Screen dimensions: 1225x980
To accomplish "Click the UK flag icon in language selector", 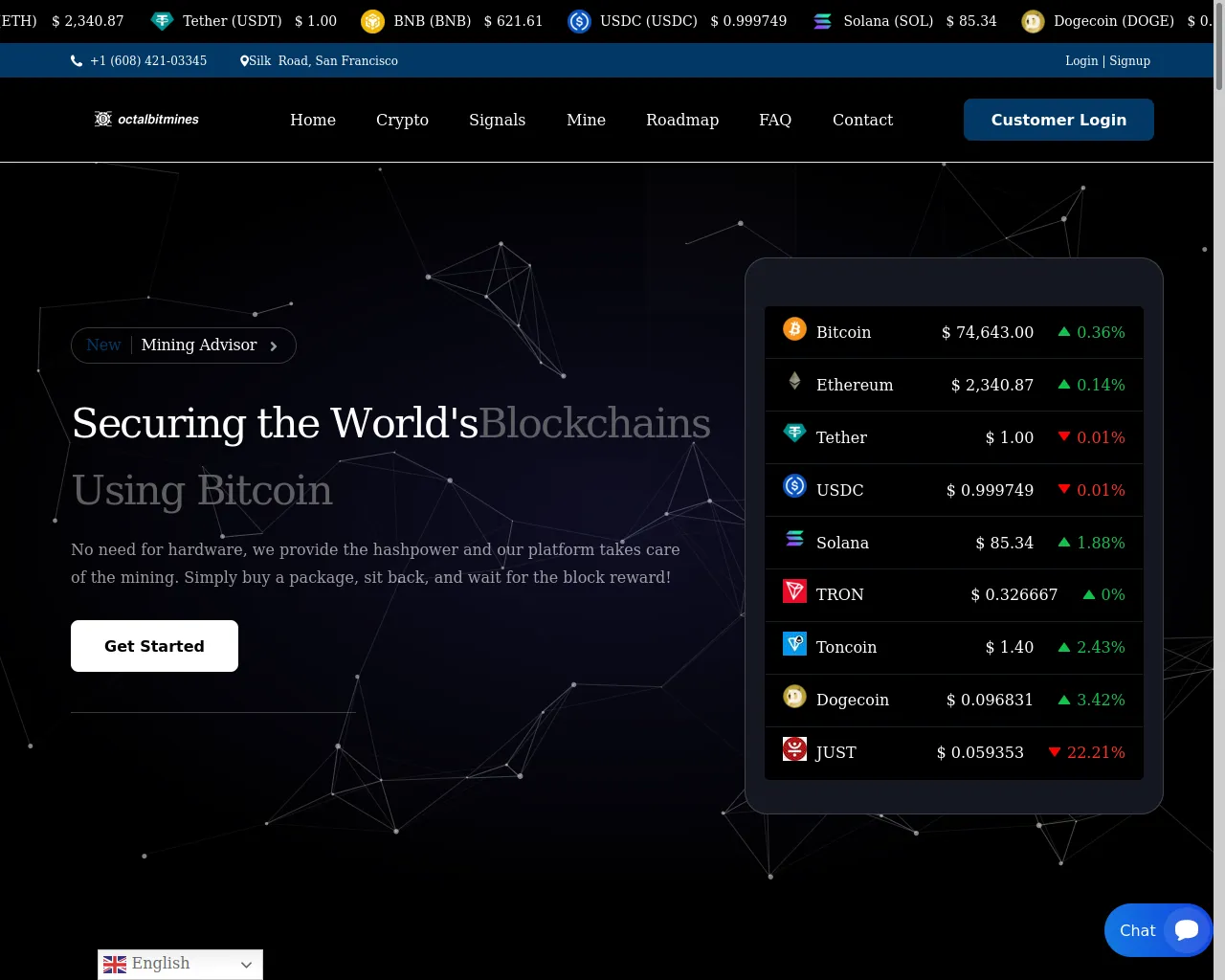I will click(115, 965).
